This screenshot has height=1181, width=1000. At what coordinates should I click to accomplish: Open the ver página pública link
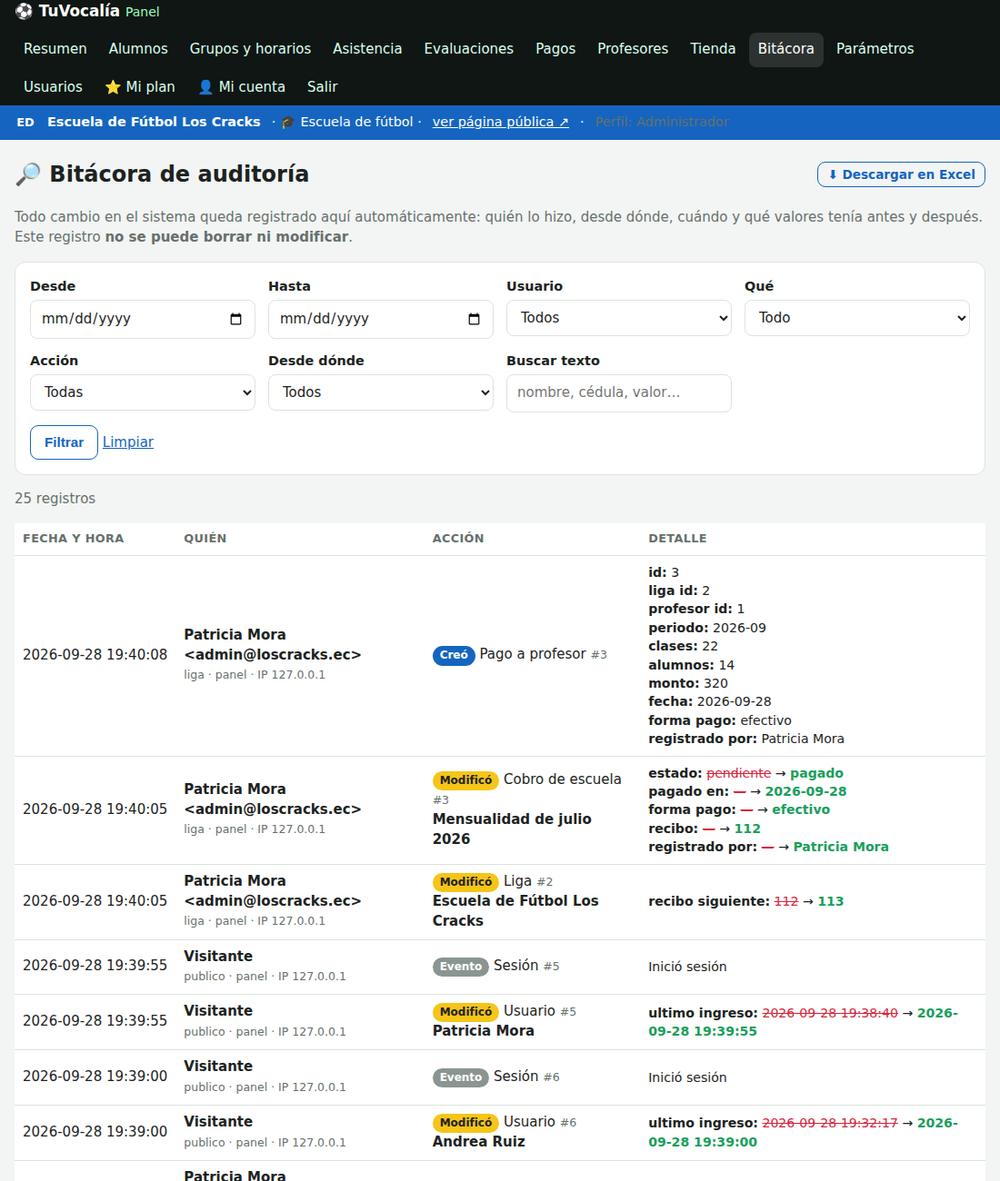pyautogui.click(x=500, y=122)
